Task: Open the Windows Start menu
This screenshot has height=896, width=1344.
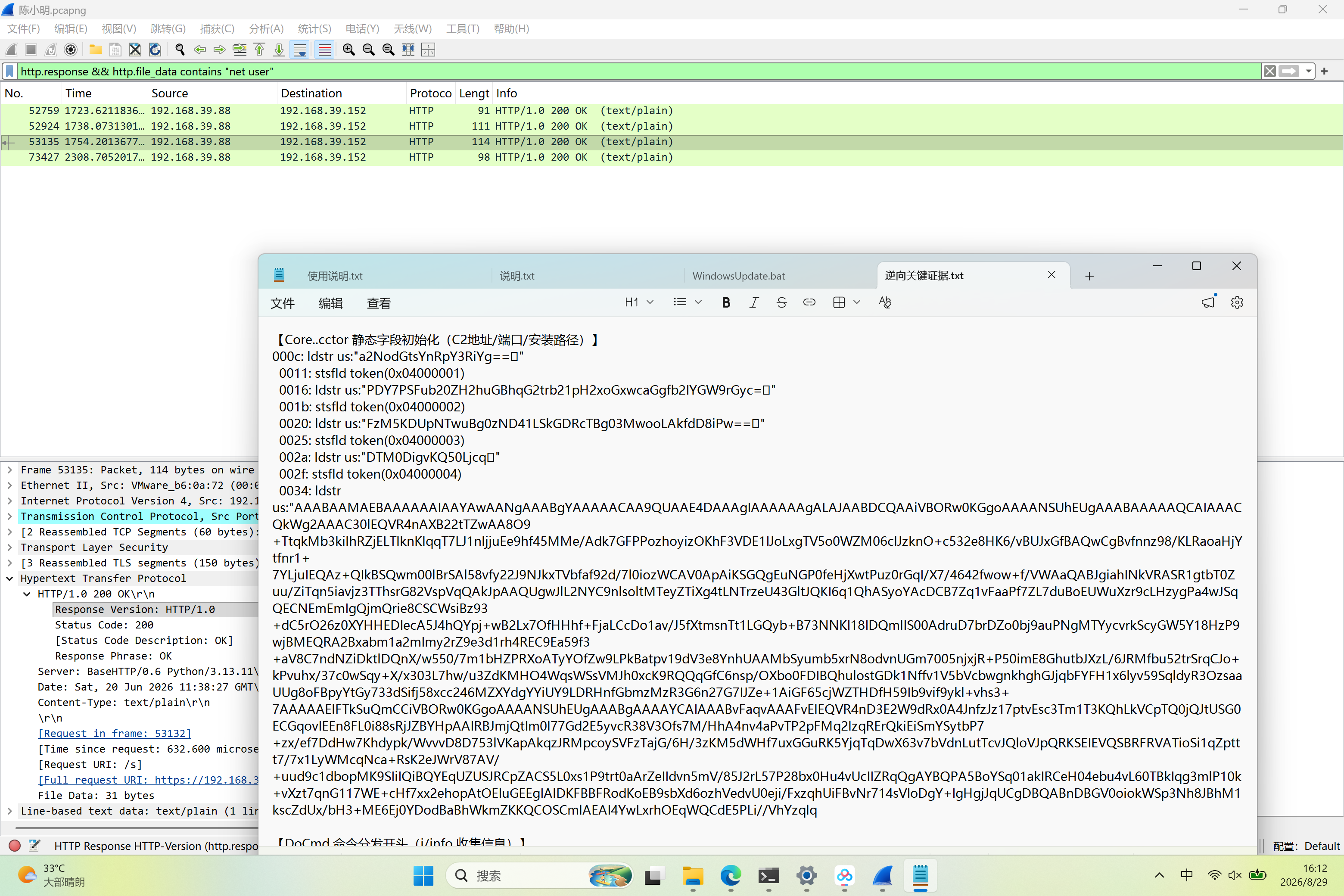Action: (423, 875)
